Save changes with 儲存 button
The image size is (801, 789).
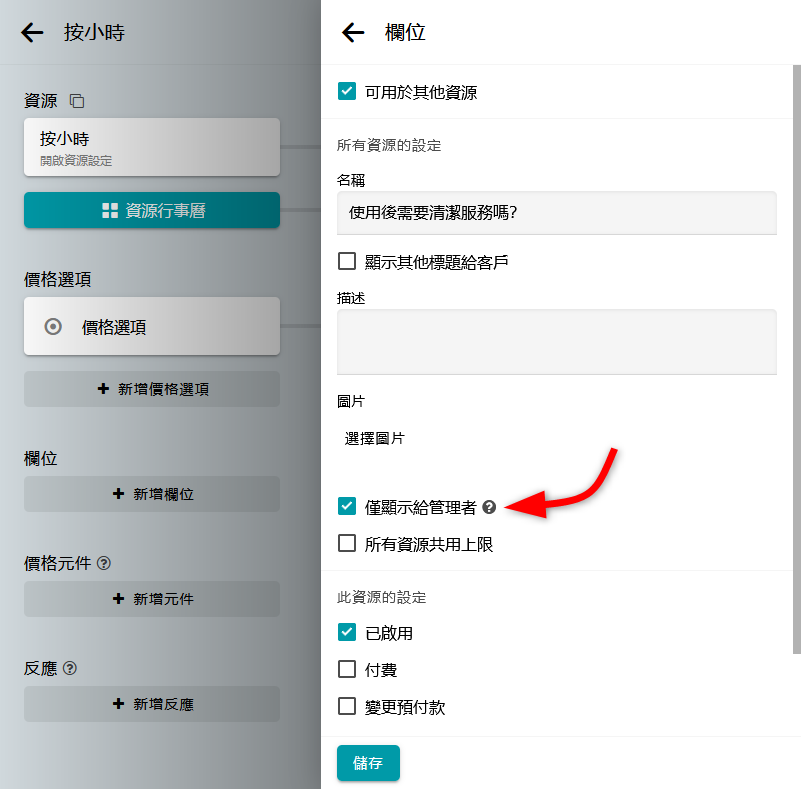coord(368,762)
